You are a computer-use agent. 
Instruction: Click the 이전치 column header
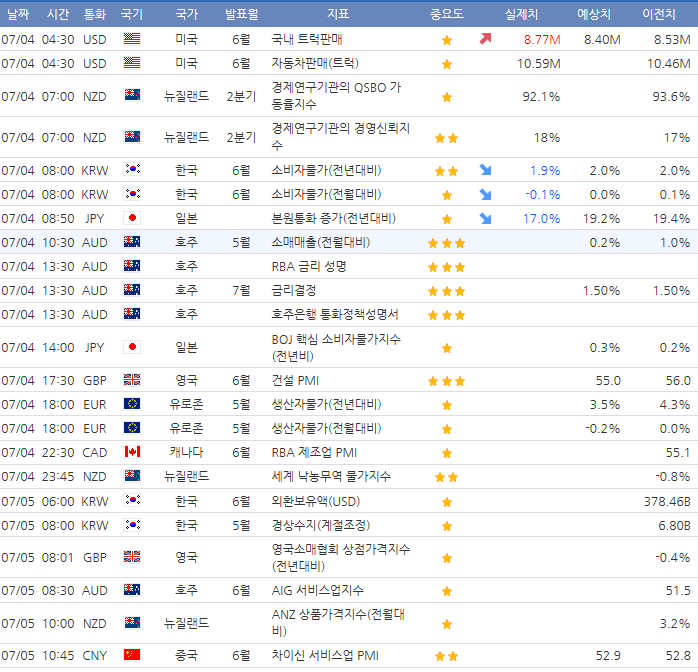(659, 14)
